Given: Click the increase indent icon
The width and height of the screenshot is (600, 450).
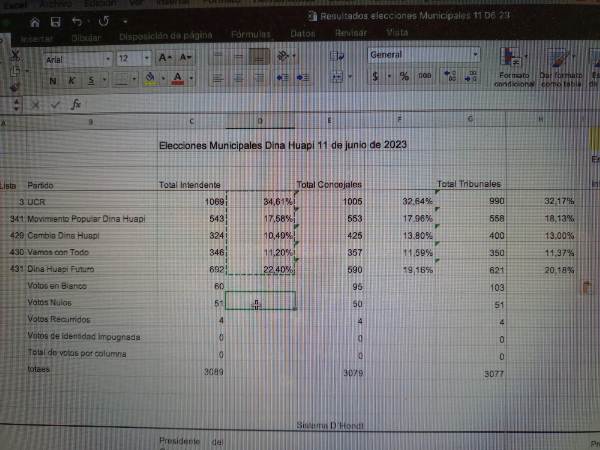Looking at the screenshot, I should click(x=303, y=78).
